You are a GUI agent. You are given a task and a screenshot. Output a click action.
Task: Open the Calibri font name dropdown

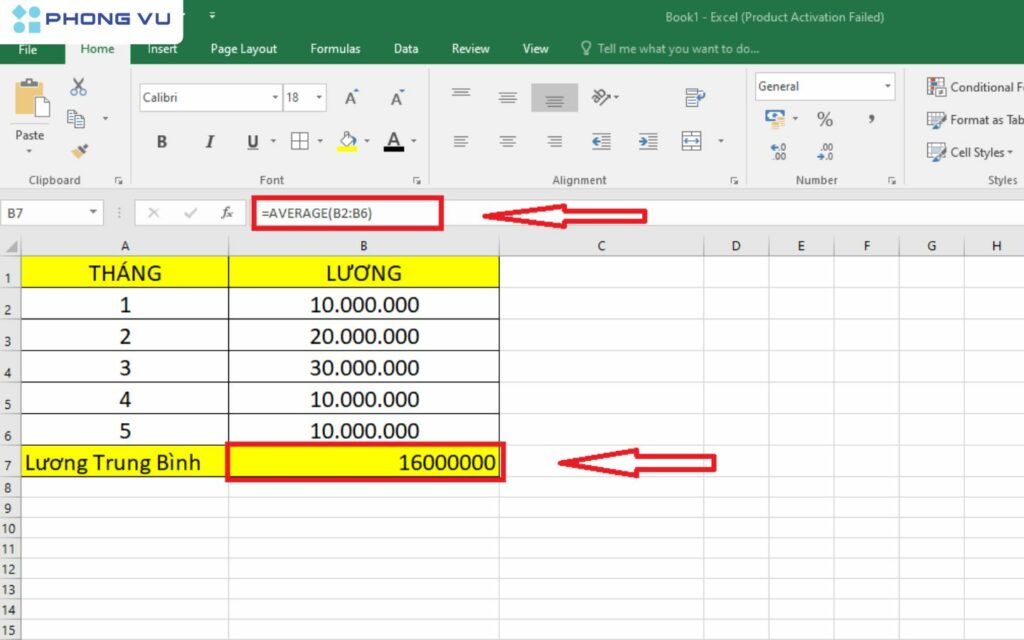click(275, 98)
